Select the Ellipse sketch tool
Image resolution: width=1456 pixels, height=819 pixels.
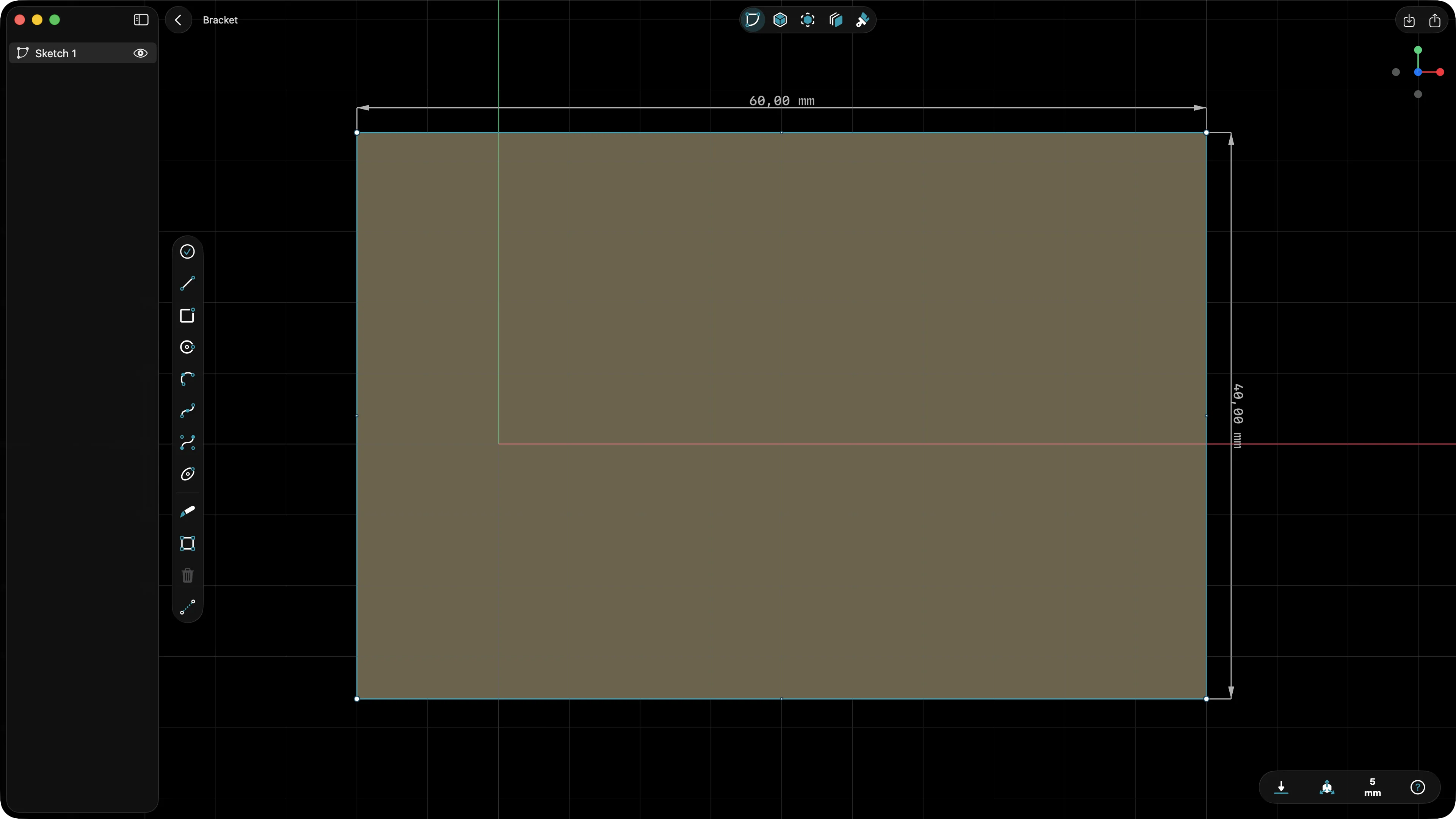[x=187, y=474]
